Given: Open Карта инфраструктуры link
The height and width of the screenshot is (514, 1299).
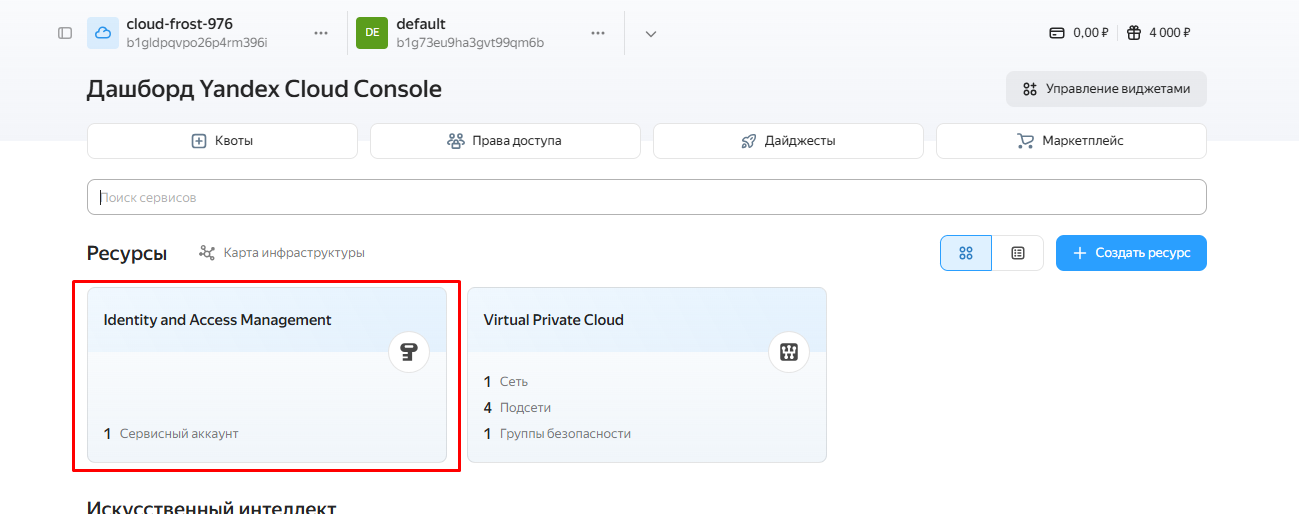Looking at the screenshot, I should tap(282, 253).
